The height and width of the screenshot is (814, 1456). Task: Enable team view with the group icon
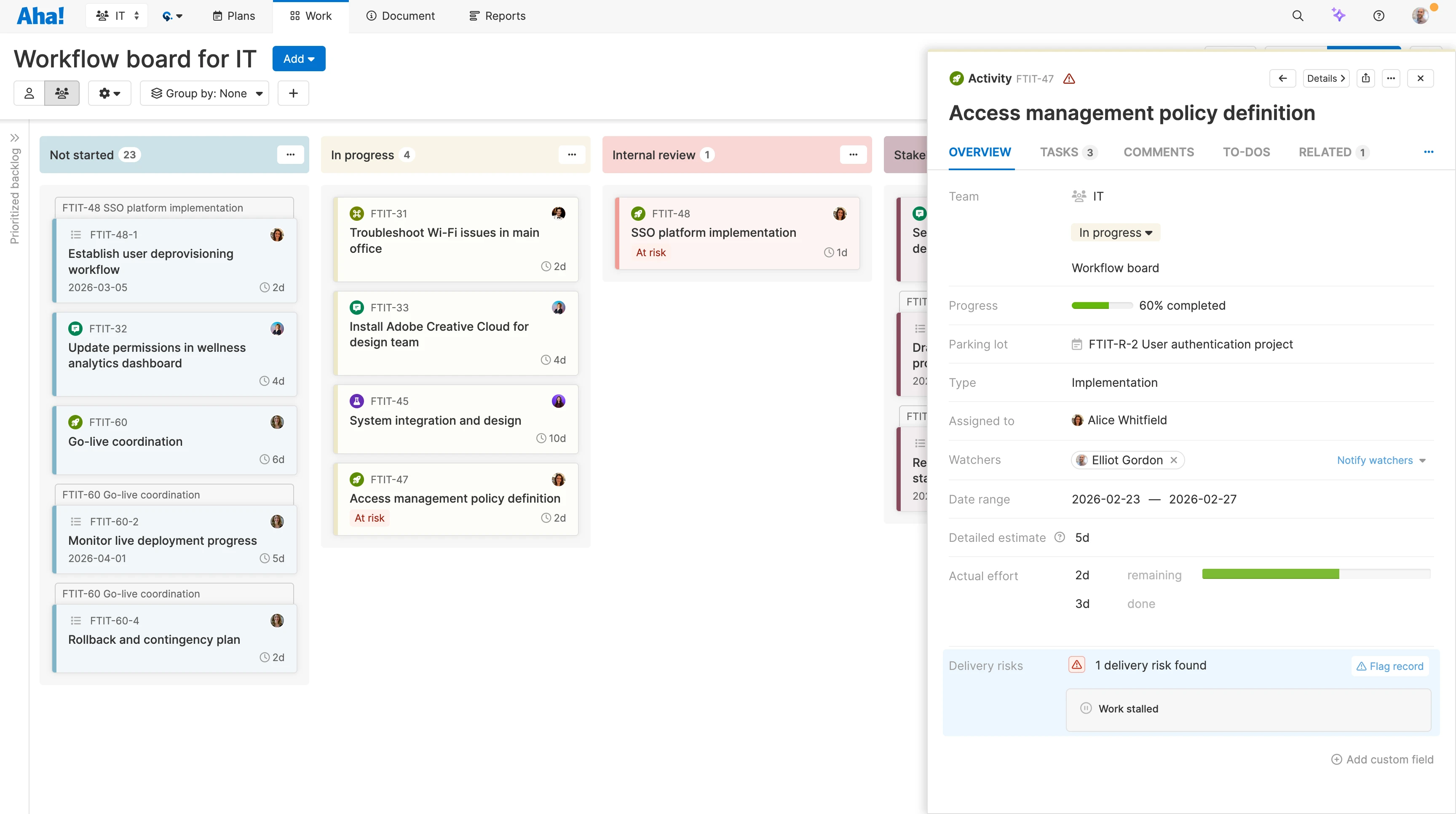tap(62, 93)
